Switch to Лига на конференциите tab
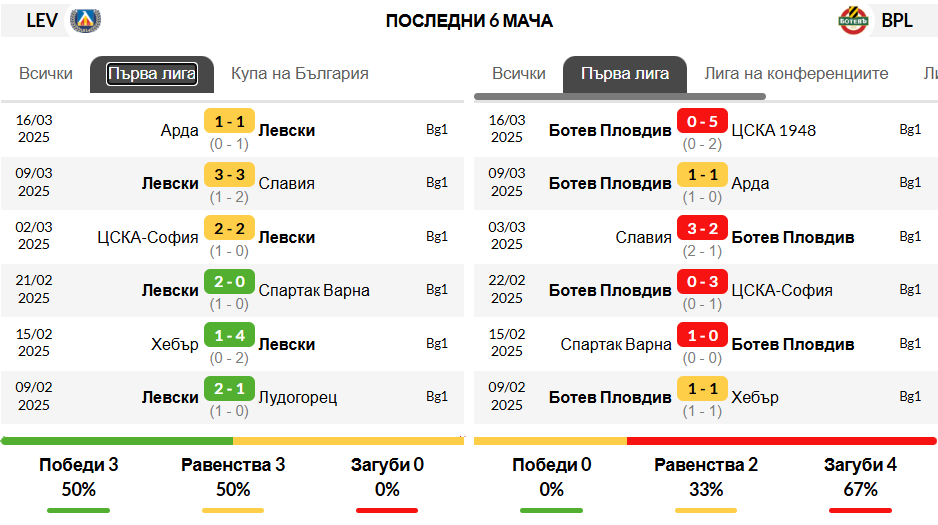 pyautogui.click(x=796, y=74)
